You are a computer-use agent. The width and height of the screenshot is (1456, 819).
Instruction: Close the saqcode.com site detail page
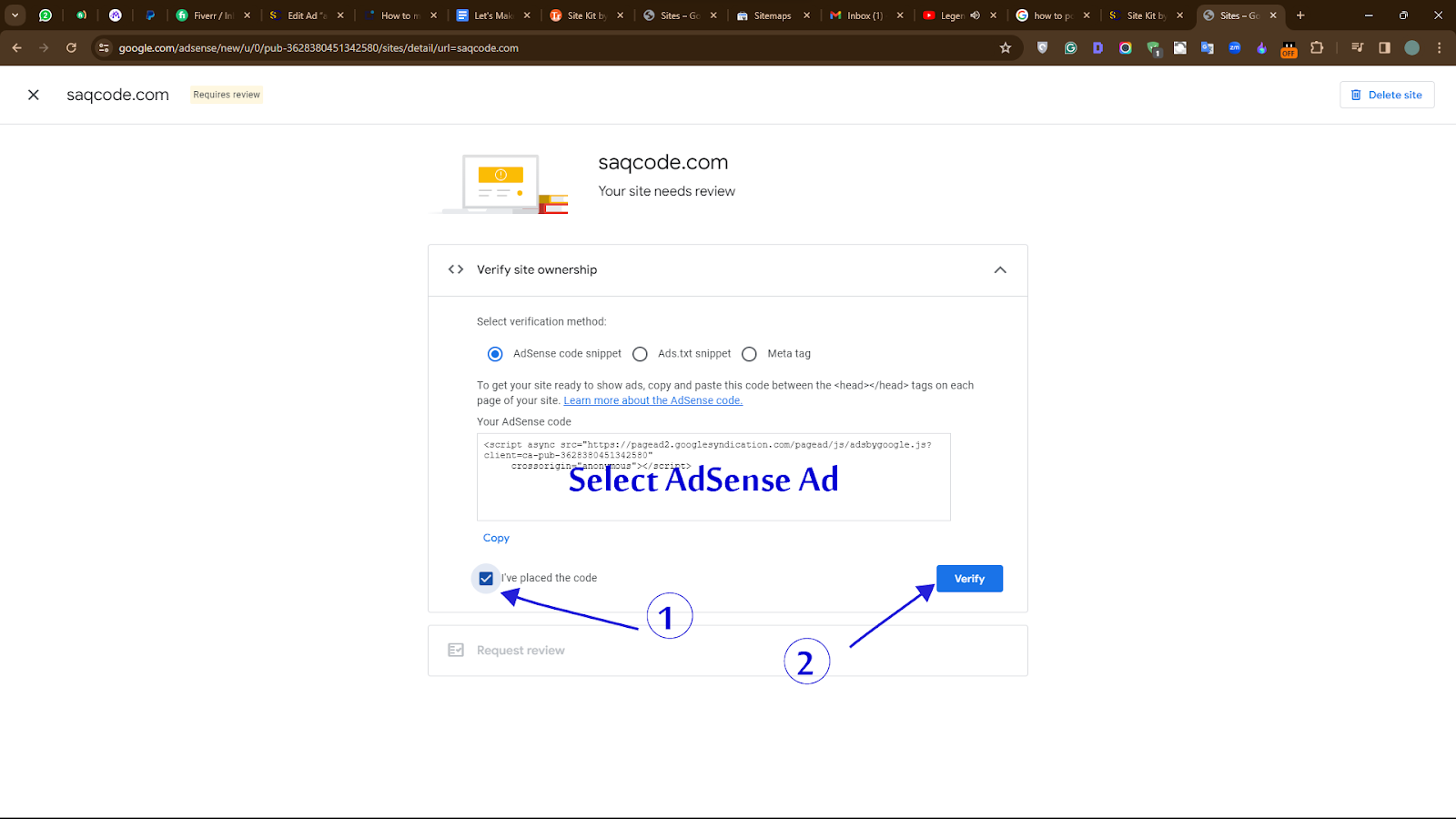point(34,95)
